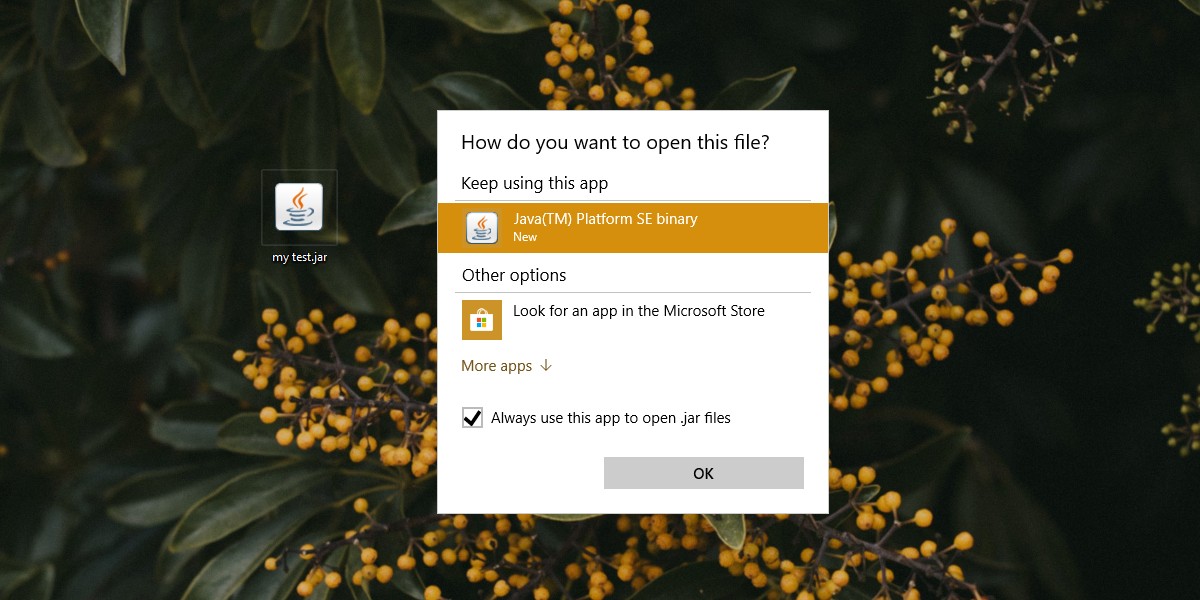Click the Microsoft Store shopping bag icon
1200x600 pixels.
482,320
